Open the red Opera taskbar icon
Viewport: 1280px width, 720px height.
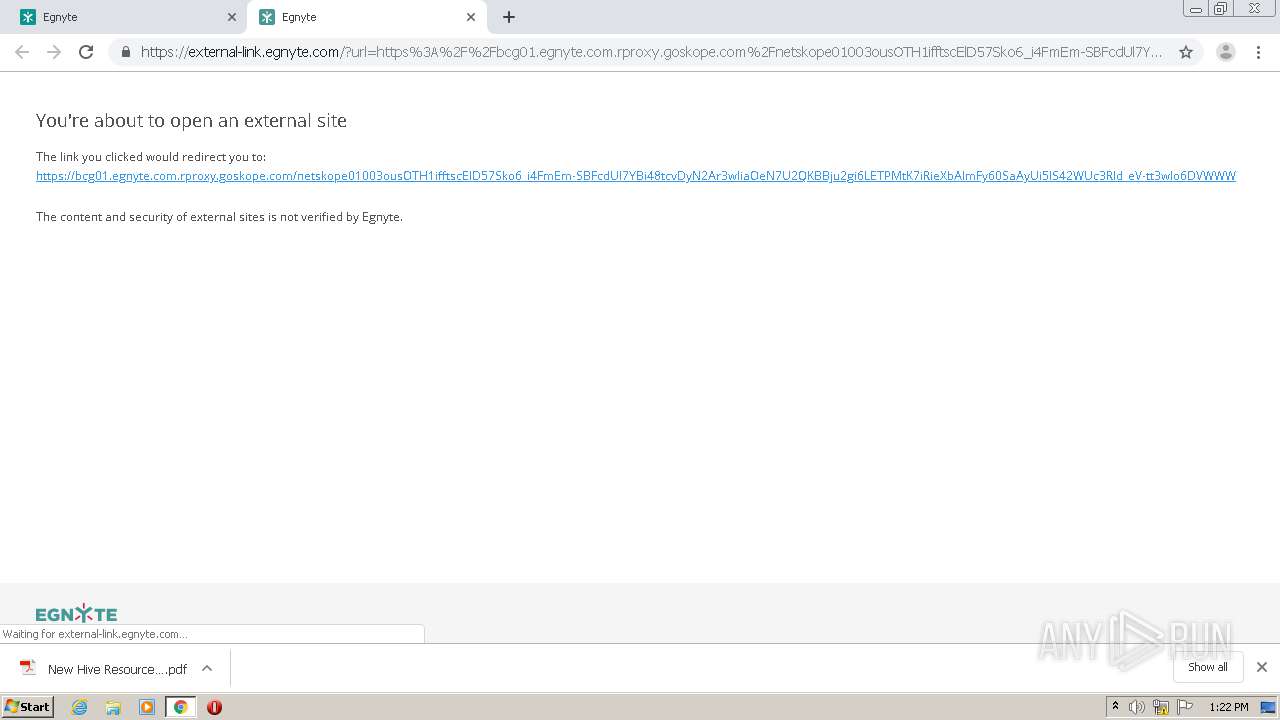point(214,707)
